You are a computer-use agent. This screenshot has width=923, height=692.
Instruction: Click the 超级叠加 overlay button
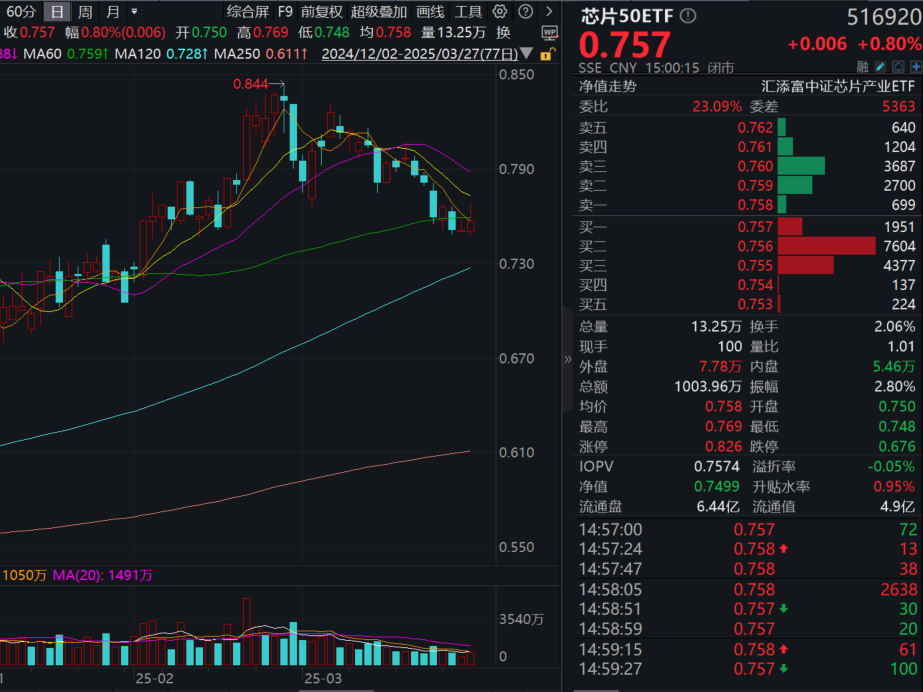[x=379, y=12]
